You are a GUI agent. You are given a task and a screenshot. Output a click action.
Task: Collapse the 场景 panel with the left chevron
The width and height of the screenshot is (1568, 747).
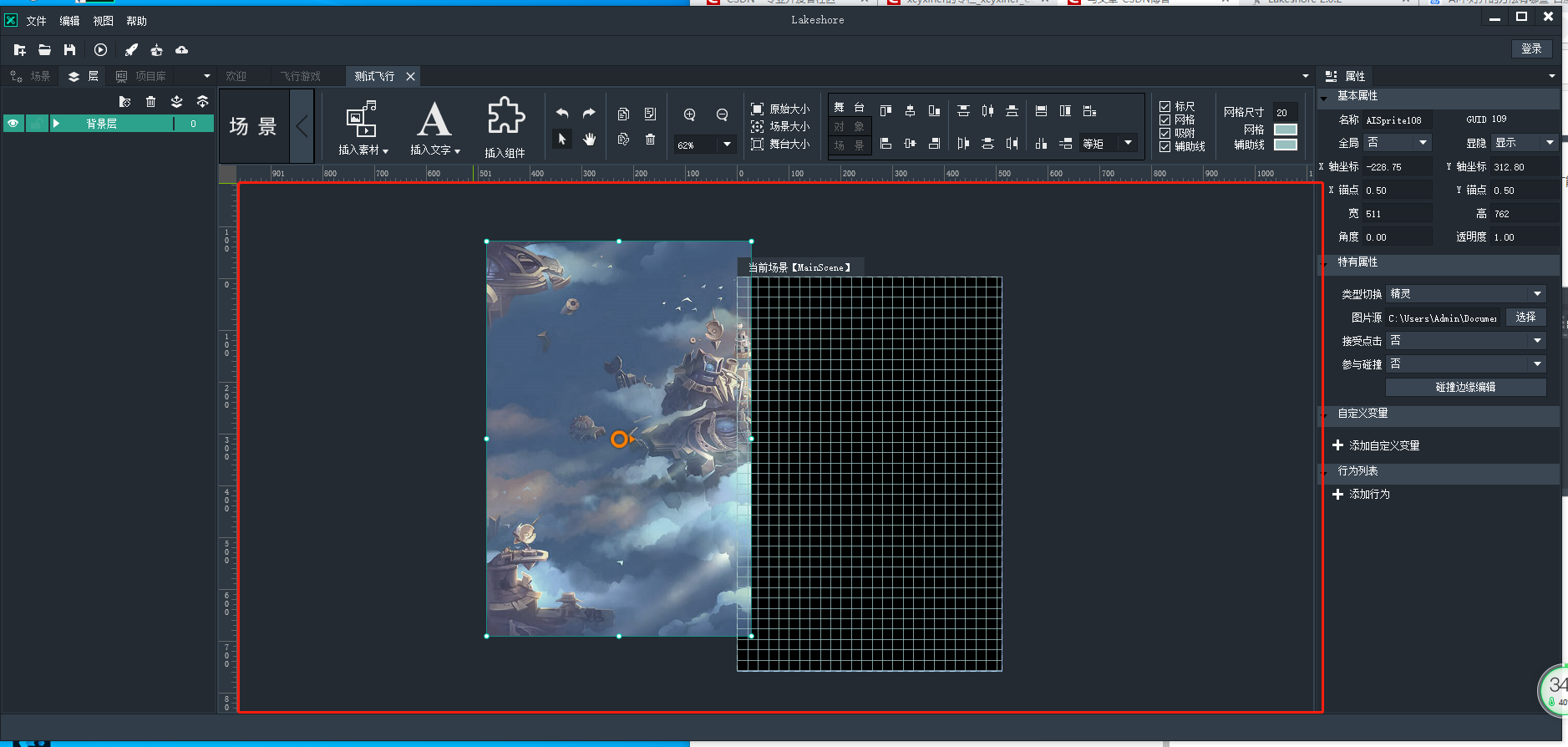(302, 127)
